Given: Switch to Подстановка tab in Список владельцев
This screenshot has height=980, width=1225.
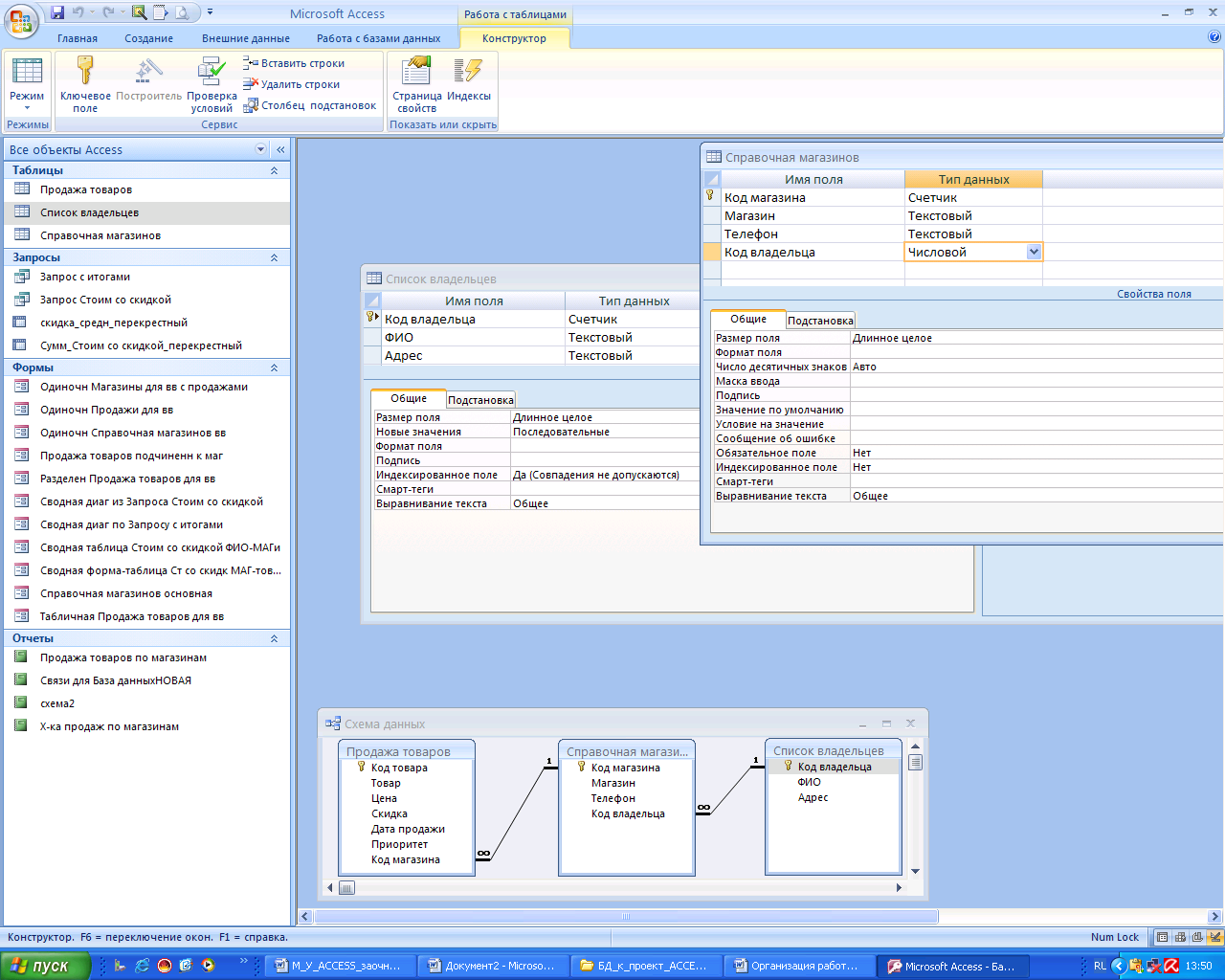Looking at the screenshot, I should [x=480, y=400].
